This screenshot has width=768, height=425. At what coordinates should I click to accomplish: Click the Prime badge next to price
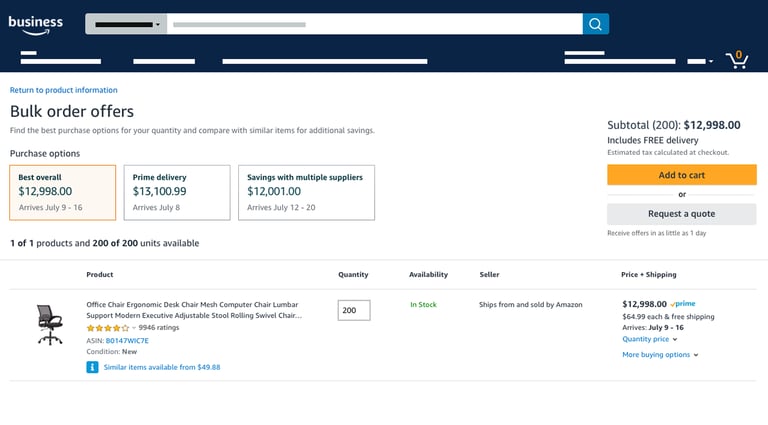(683, 304)
